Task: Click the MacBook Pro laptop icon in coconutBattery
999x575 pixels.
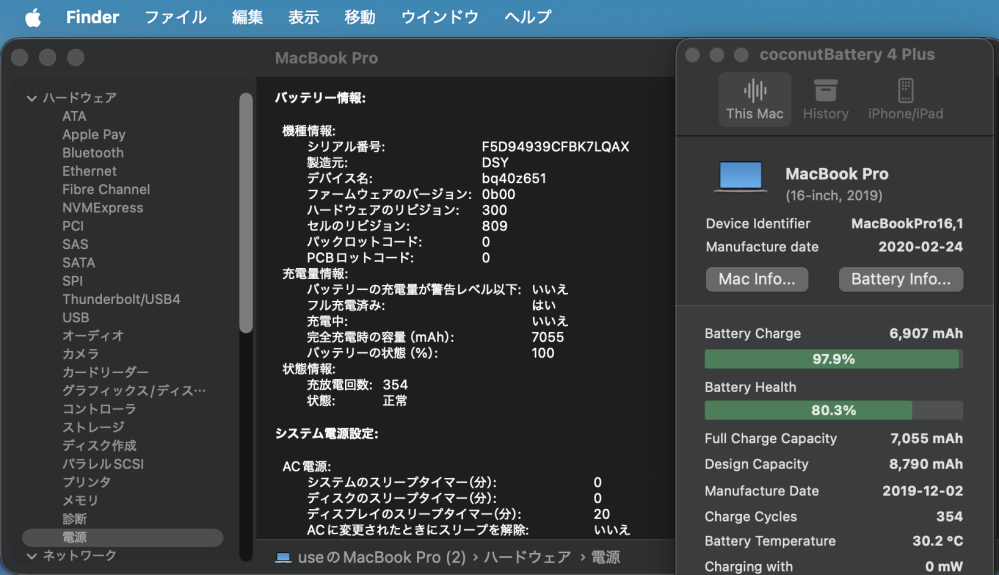Action: [x=740, y=177]
